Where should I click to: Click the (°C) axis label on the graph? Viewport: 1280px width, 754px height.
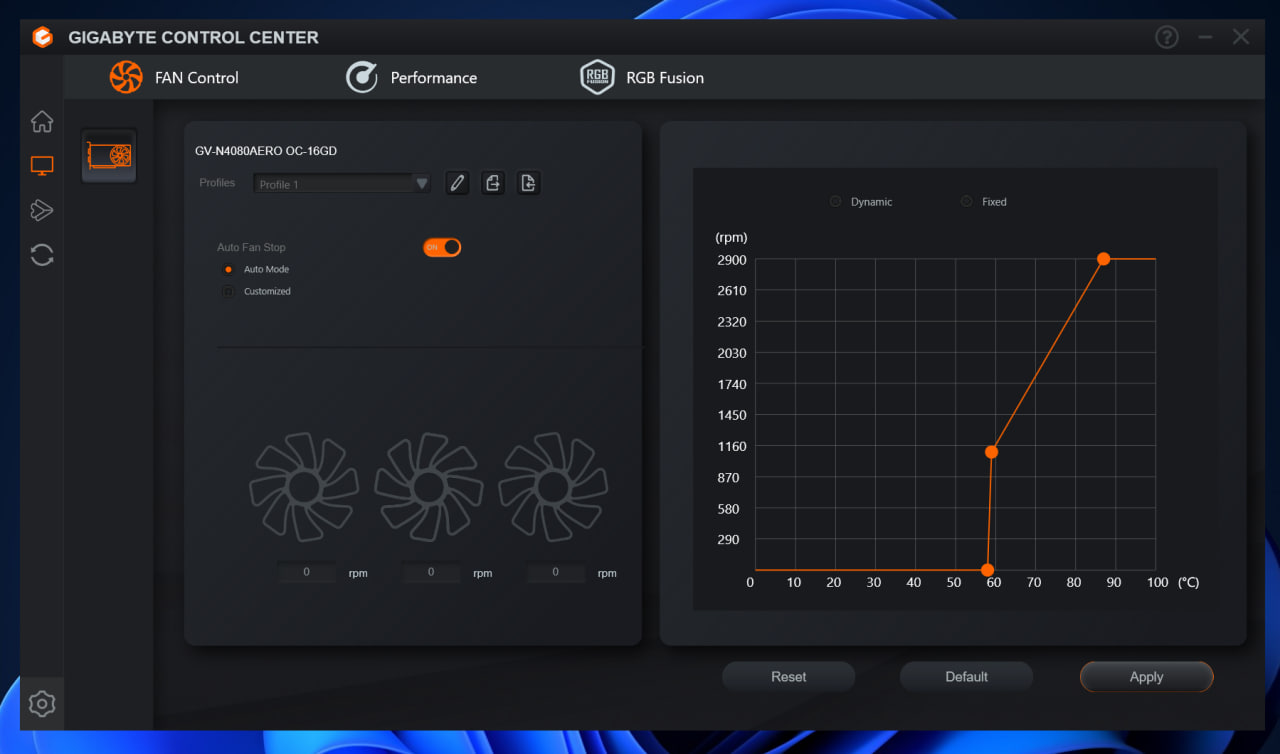pyautogui.click(x=1188, y=583)
